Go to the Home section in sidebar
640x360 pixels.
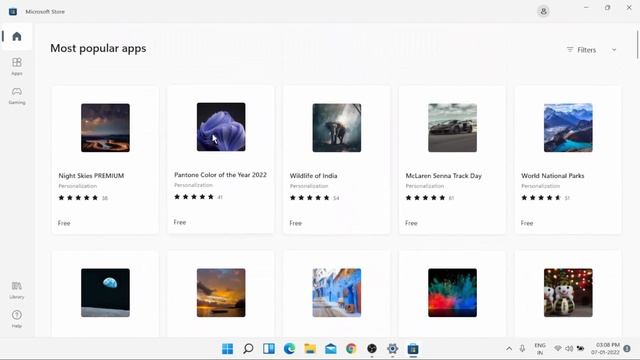(x=17, y=37)
